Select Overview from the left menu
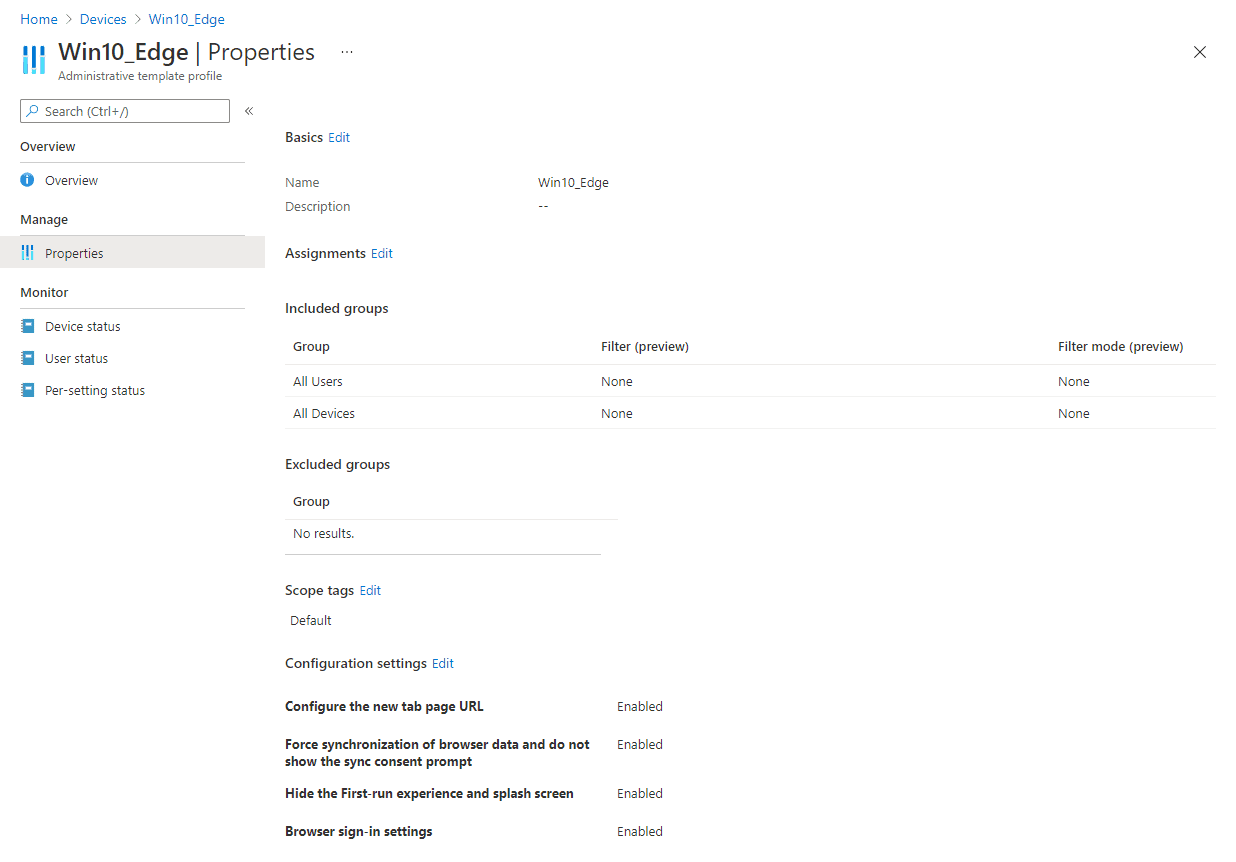 [x=70, y=180]
